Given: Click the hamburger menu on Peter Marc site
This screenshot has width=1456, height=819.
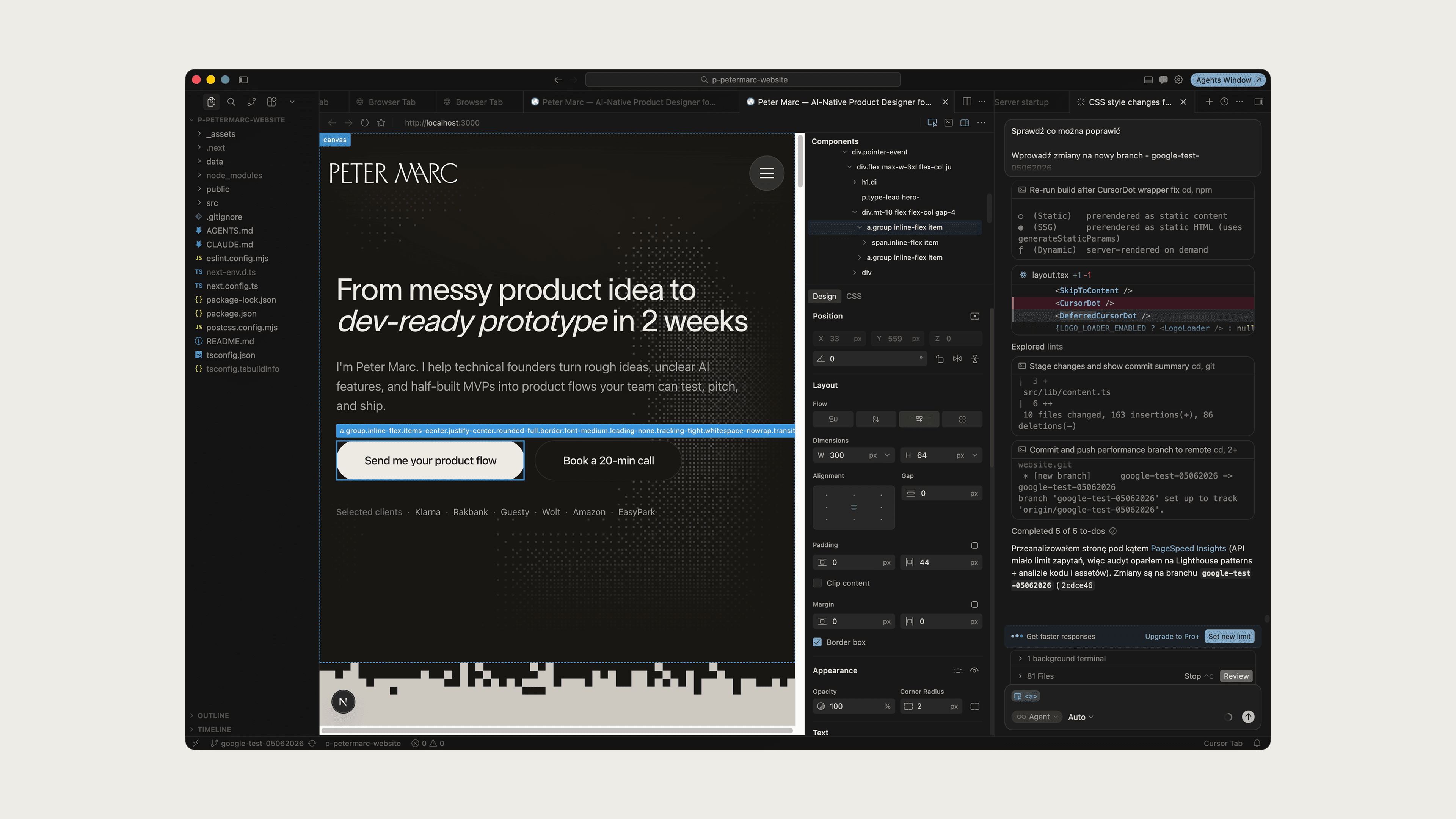Looking at the screenshot, I should pyautogui.click(x=766, y=173).
